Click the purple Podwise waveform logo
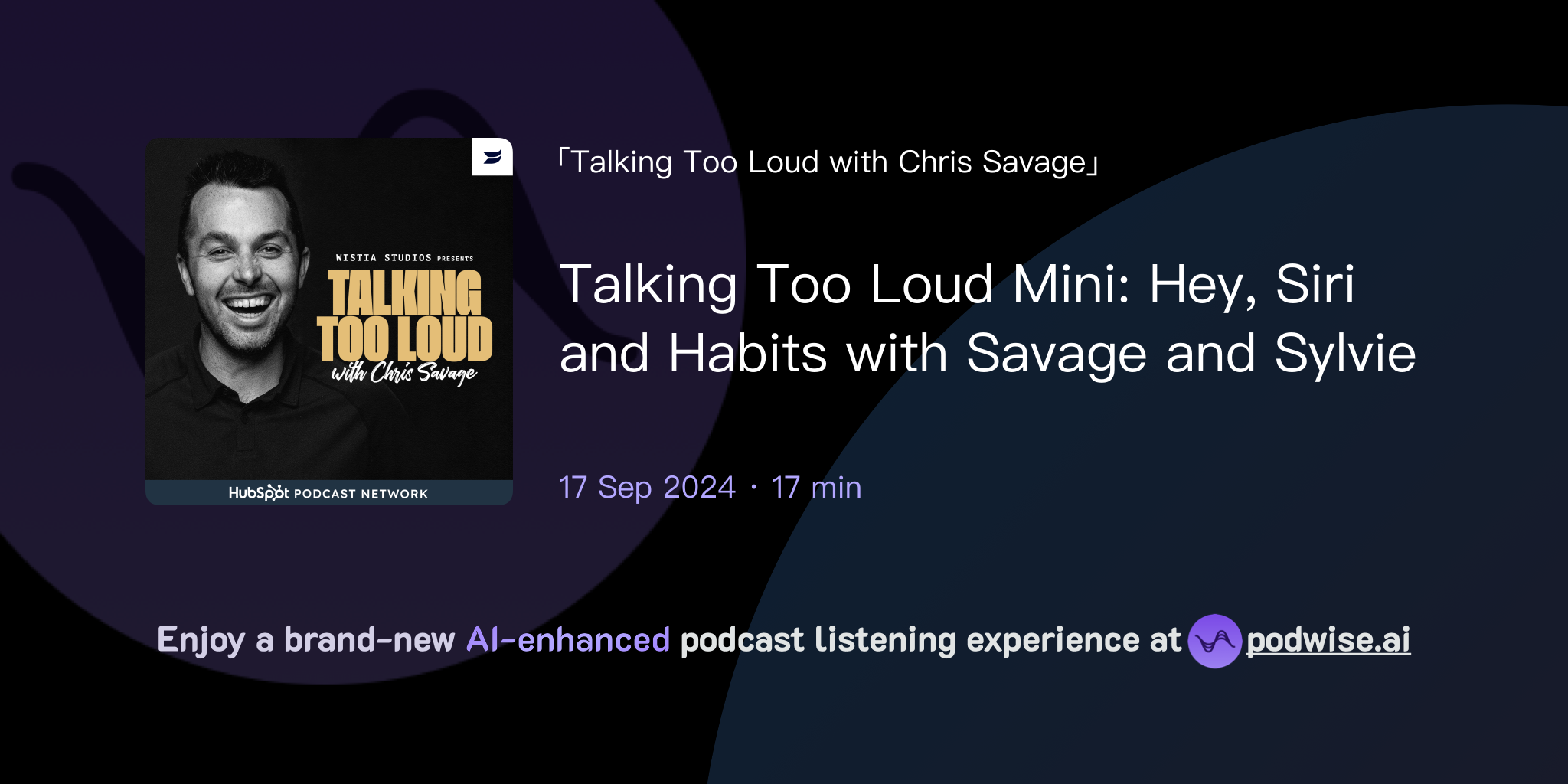1568x784 pixels. tap(1216, 641)
